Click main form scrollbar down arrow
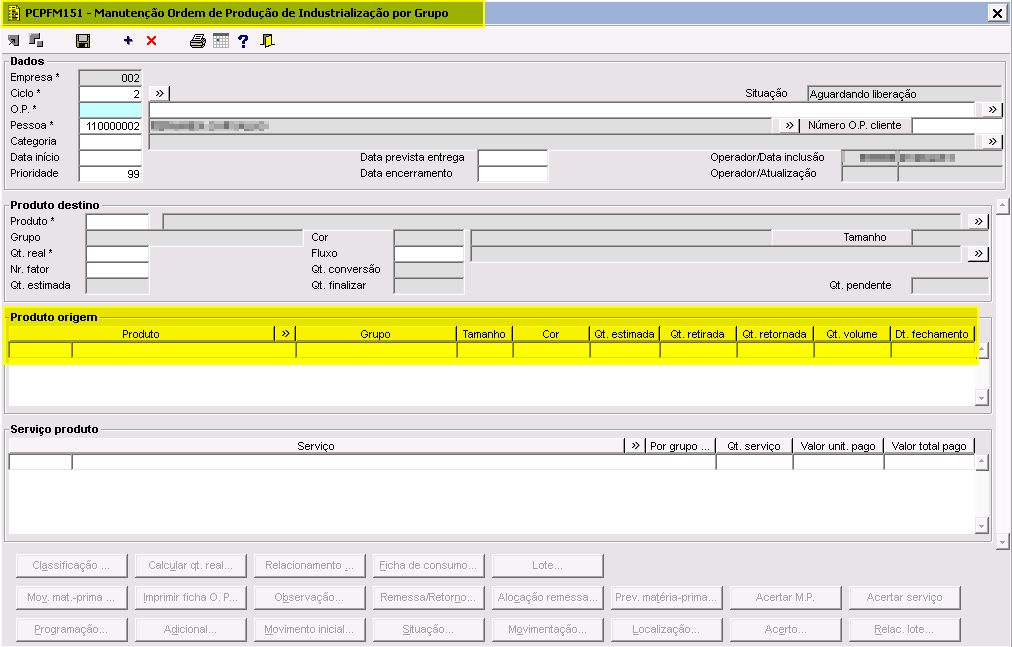Image resolution: width=1012 pixels, height=647 pixels. pos(1002,541)
